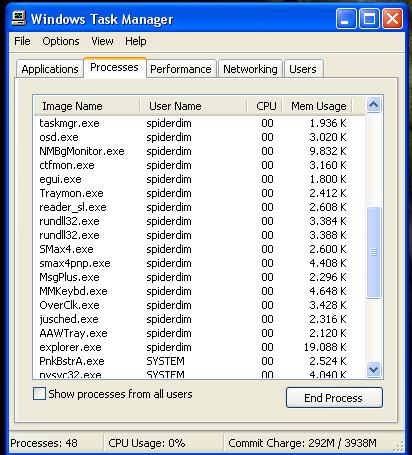
Task: Select the MMKeybd.exe process
Action: (199, 291)
